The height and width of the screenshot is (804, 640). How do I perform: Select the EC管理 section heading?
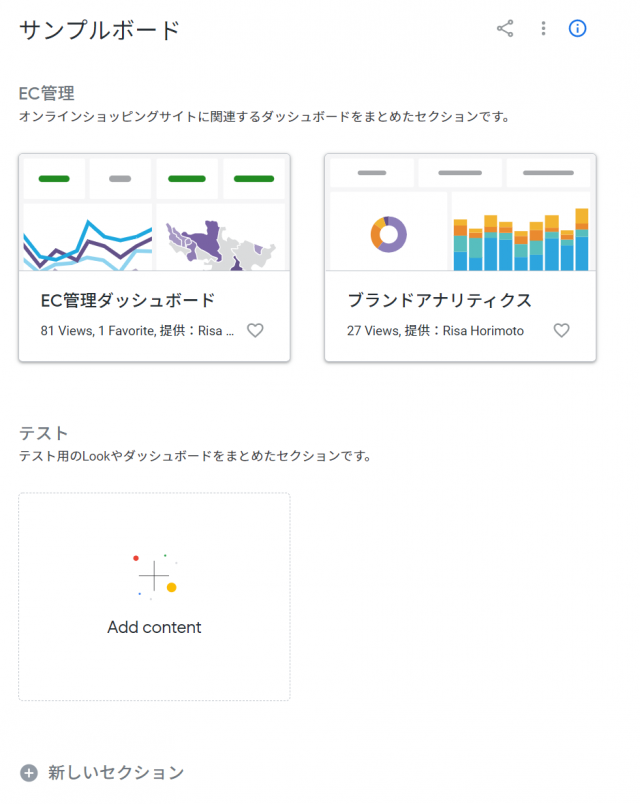[47, 93]
